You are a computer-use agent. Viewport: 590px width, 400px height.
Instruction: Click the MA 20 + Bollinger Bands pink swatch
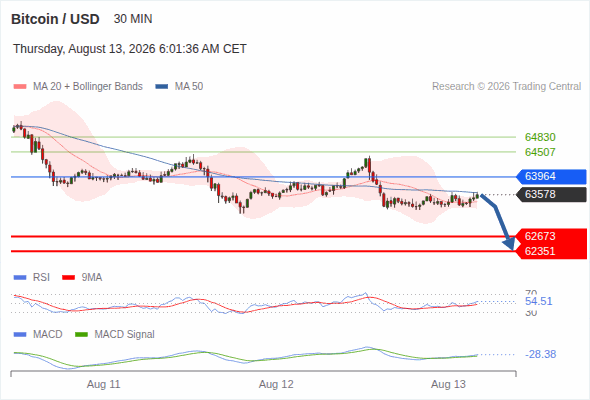tap(20, 87)
